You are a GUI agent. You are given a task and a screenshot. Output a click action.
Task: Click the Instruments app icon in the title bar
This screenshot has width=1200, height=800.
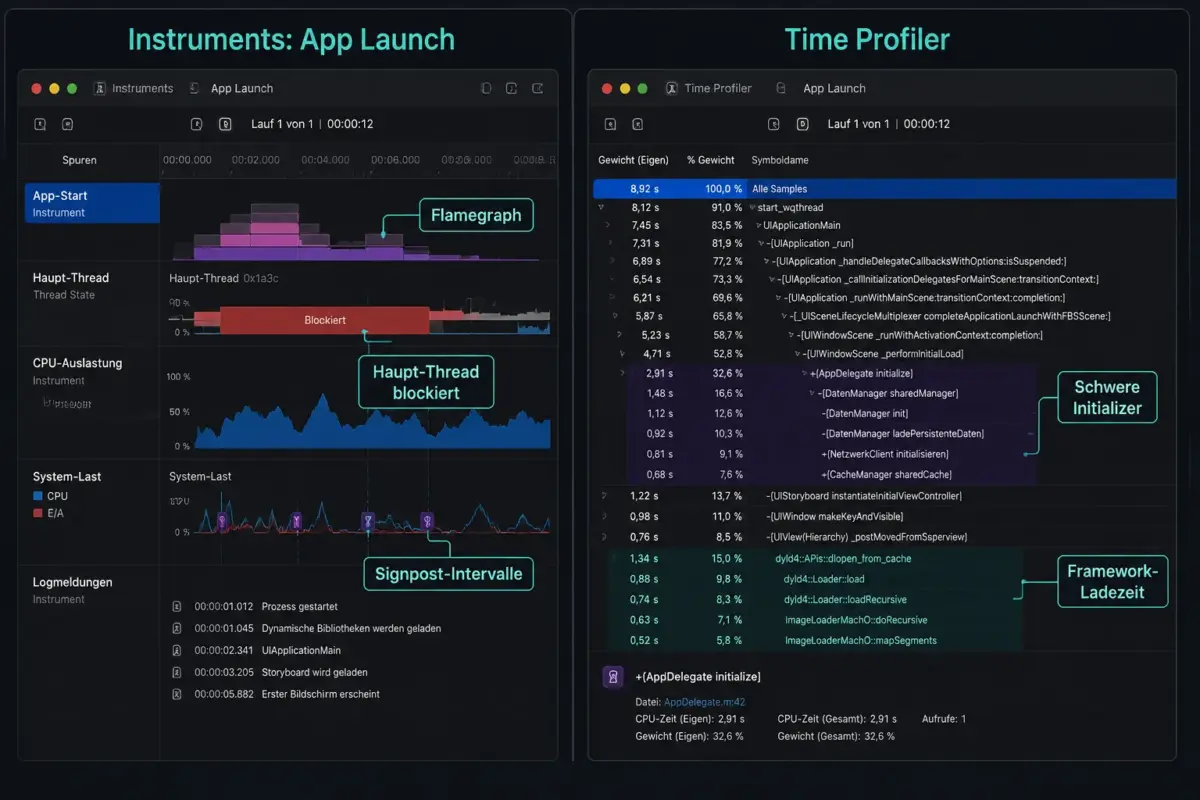(x=99, y=88)
